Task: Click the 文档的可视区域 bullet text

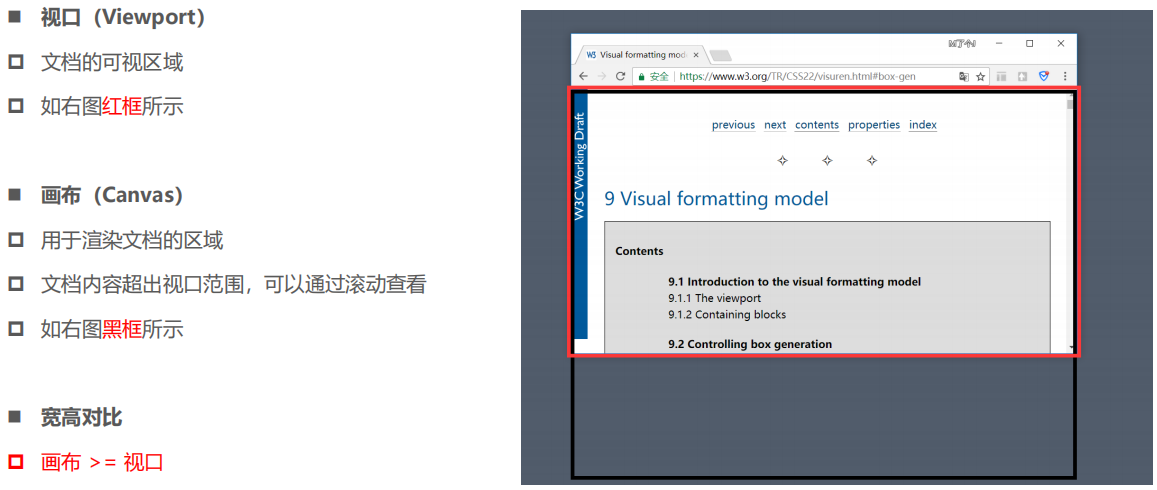Action: pos(112,63)
